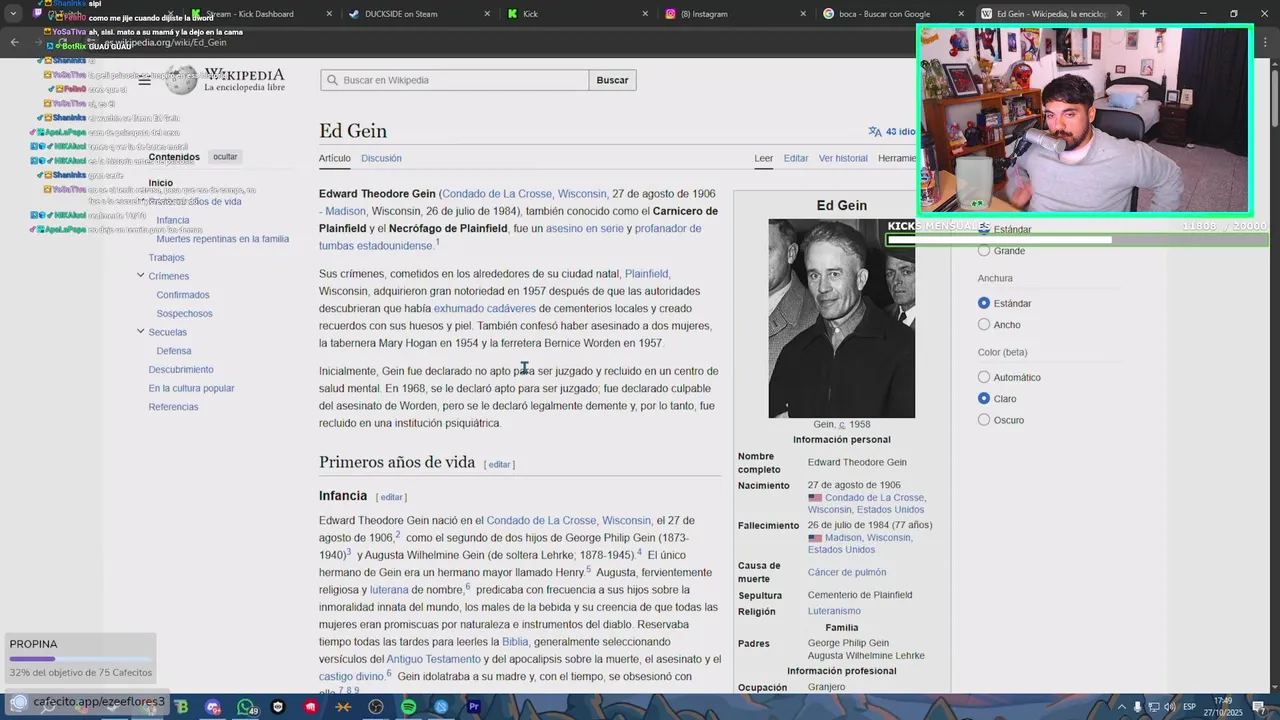Collapse the Crímenes contents section

pos(140,275)
